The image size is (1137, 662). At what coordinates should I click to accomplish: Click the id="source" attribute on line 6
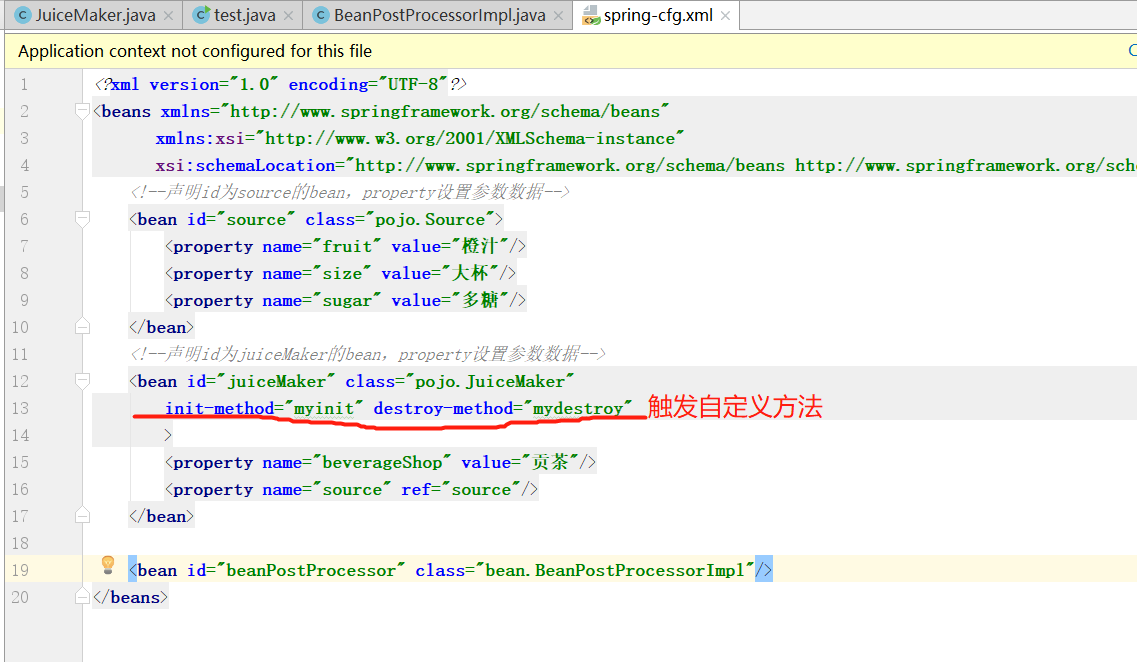[241, 219]
